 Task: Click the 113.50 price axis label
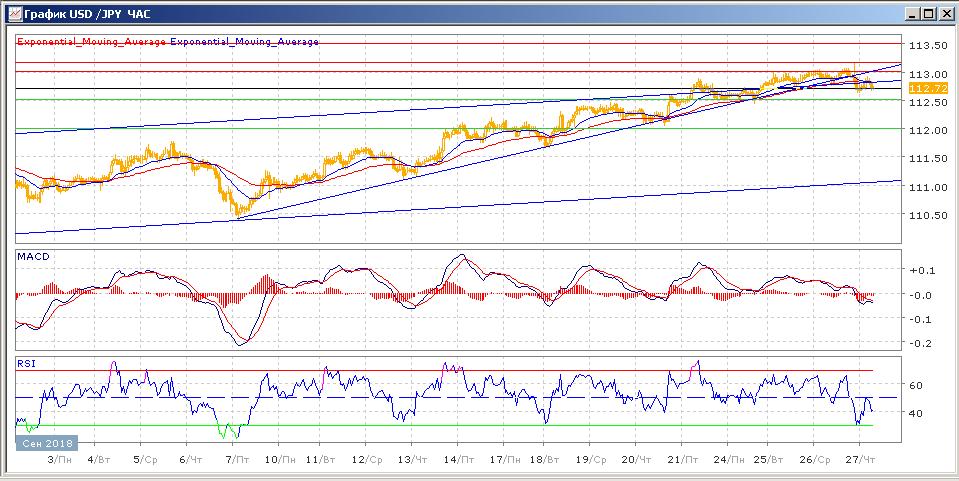(x=928, y=46)
